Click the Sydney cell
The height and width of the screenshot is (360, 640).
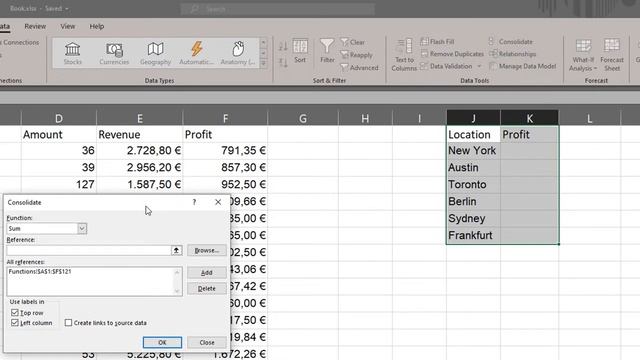[x=473, y=218]
